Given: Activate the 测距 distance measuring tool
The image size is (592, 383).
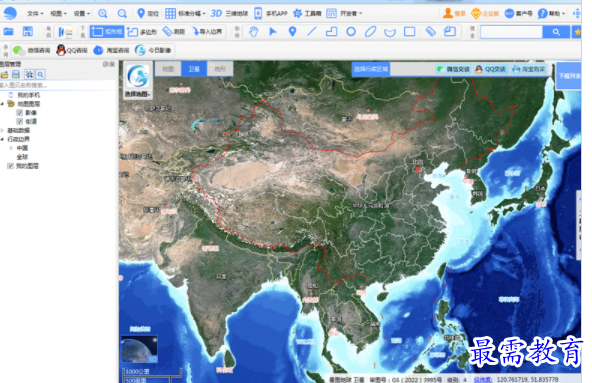Looking at the screenshot, I should (174, 32).
